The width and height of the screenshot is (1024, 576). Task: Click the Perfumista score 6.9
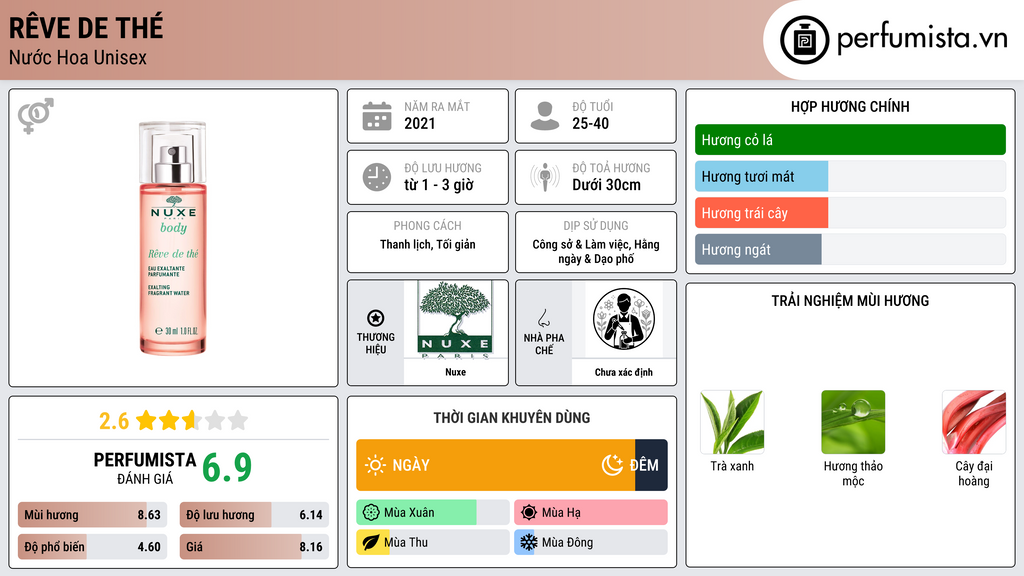227,468
